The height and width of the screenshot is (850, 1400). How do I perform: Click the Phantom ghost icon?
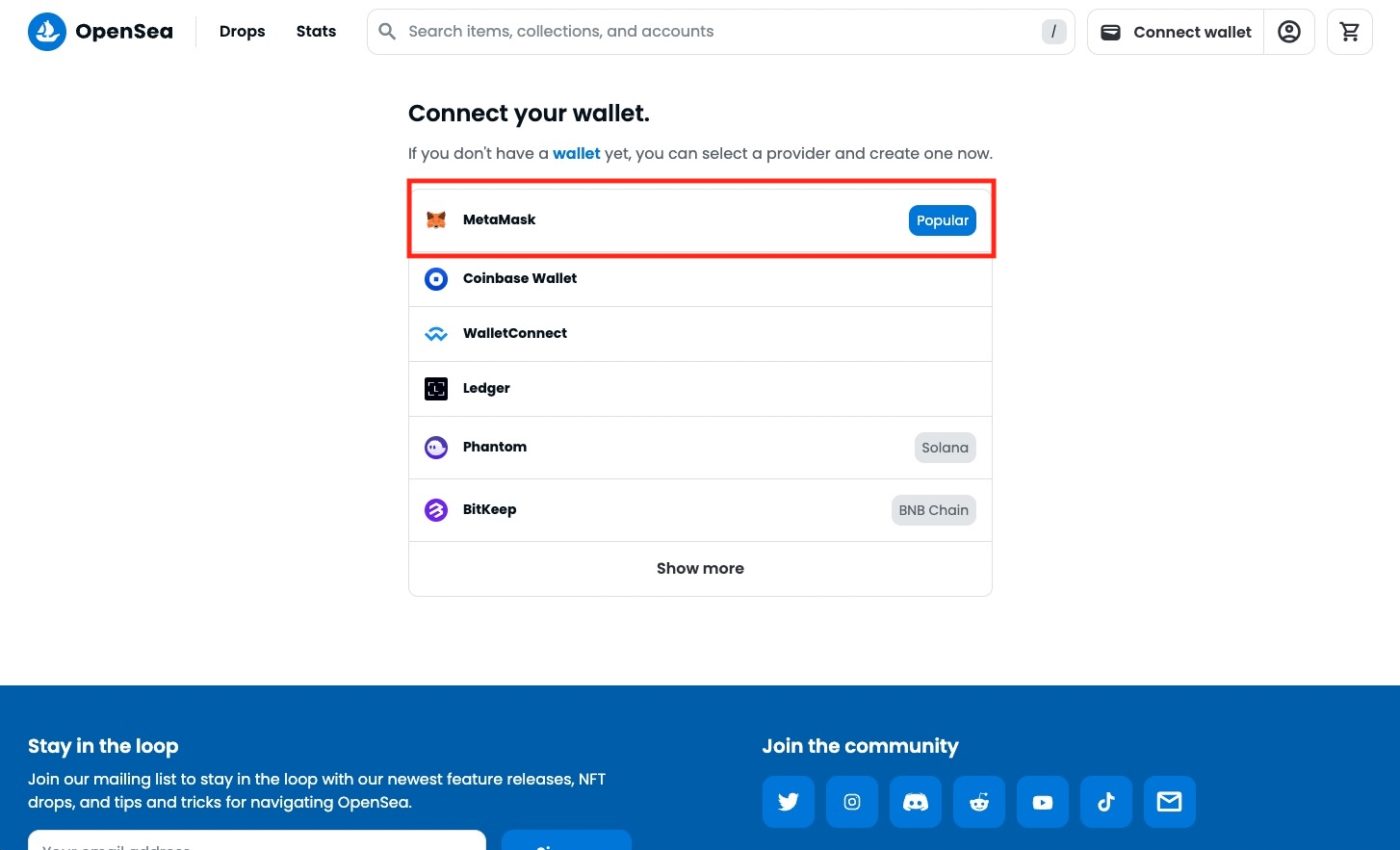(x=436, y=447)
